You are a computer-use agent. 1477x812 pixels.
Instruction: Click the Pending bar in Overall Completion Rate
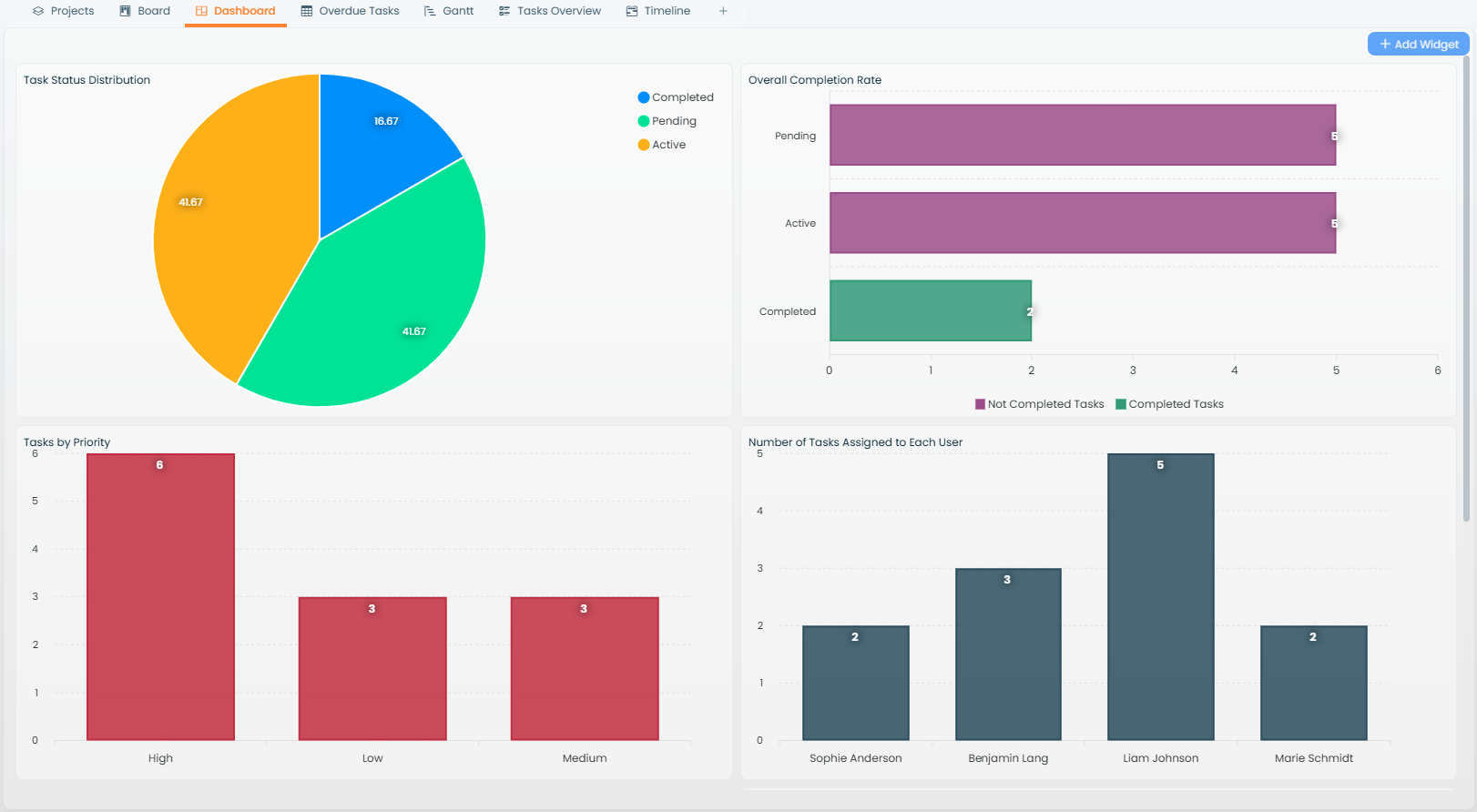[1083, 135]
